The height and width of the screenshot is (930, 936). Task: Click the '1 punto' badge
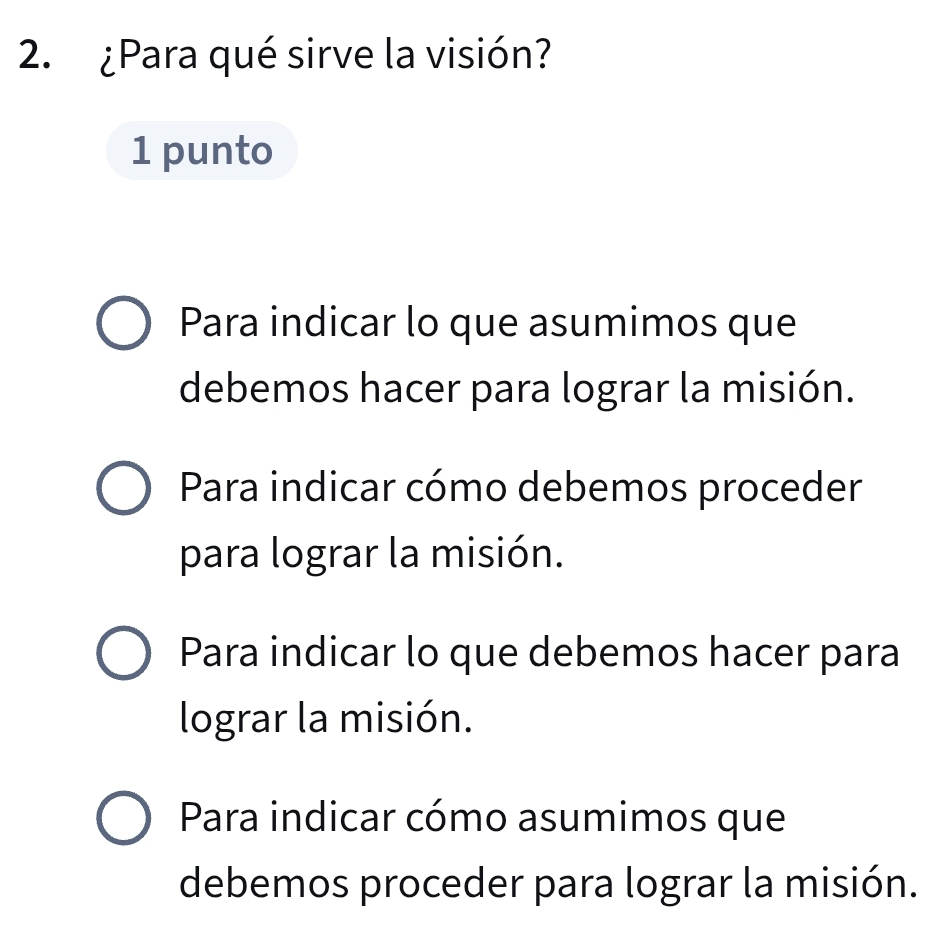coord(201,151)
